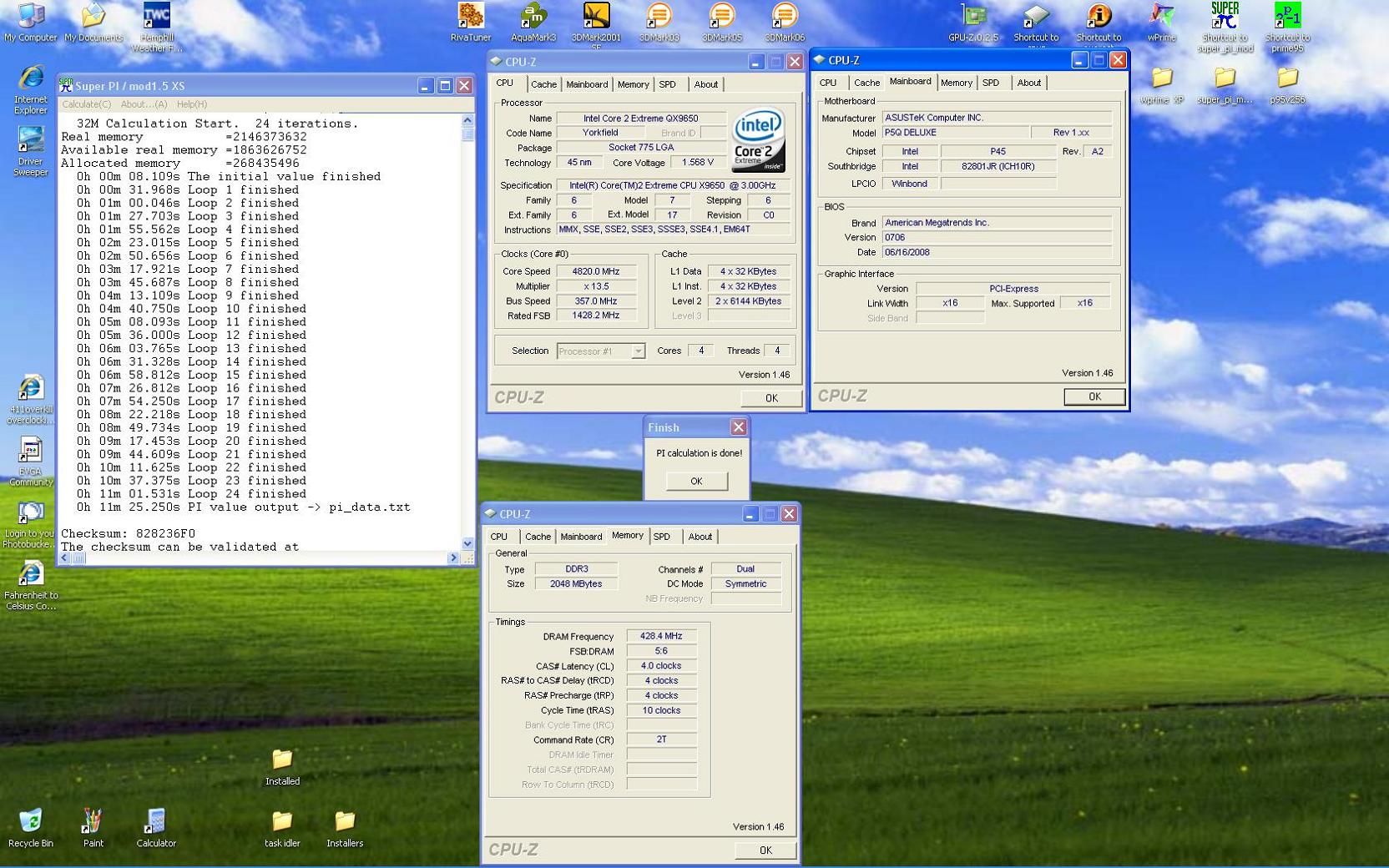This screenshot has height=868, width=1389.
Task: Select Mainboard tab in Memory CPU-Z window
Action: coord(581,537)
